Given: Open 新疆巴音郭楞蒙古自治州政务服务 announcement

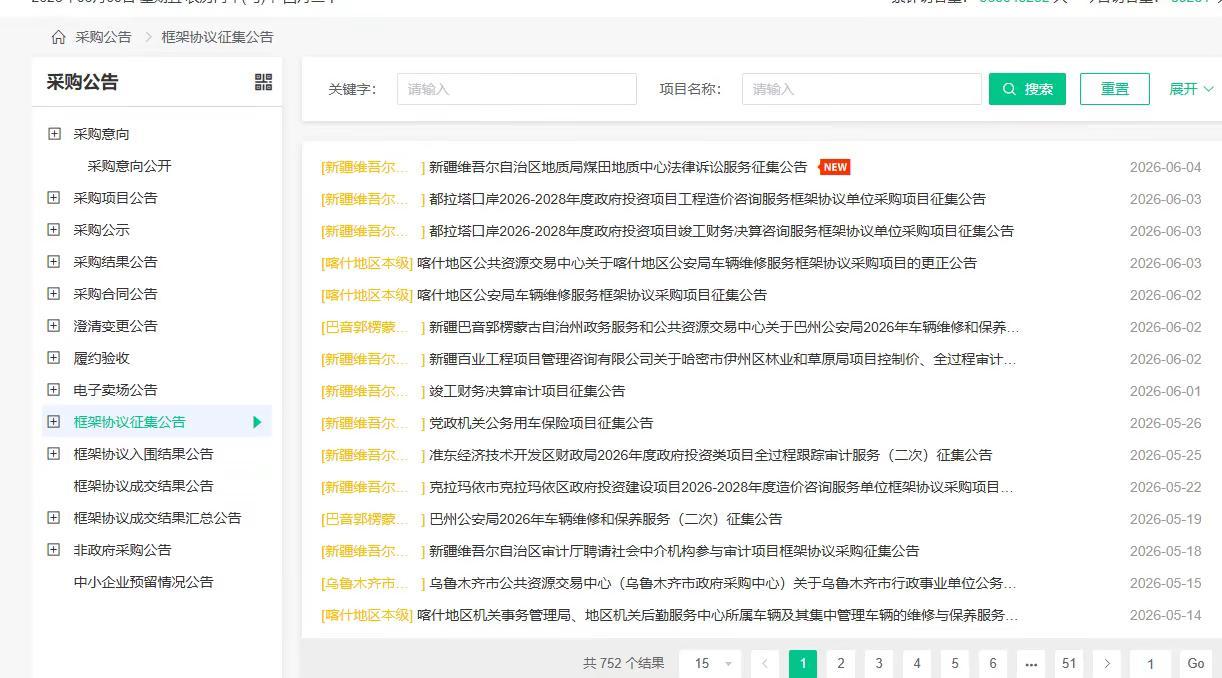Looking at the screenshot, I should point(725,327).
